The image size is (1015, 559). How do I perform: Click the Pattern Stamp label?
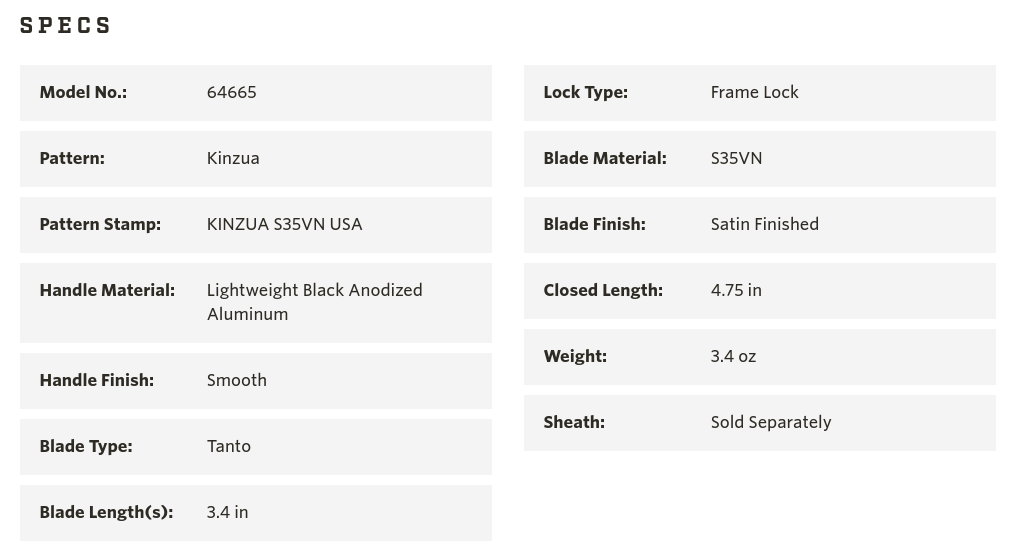pos(100,225)
